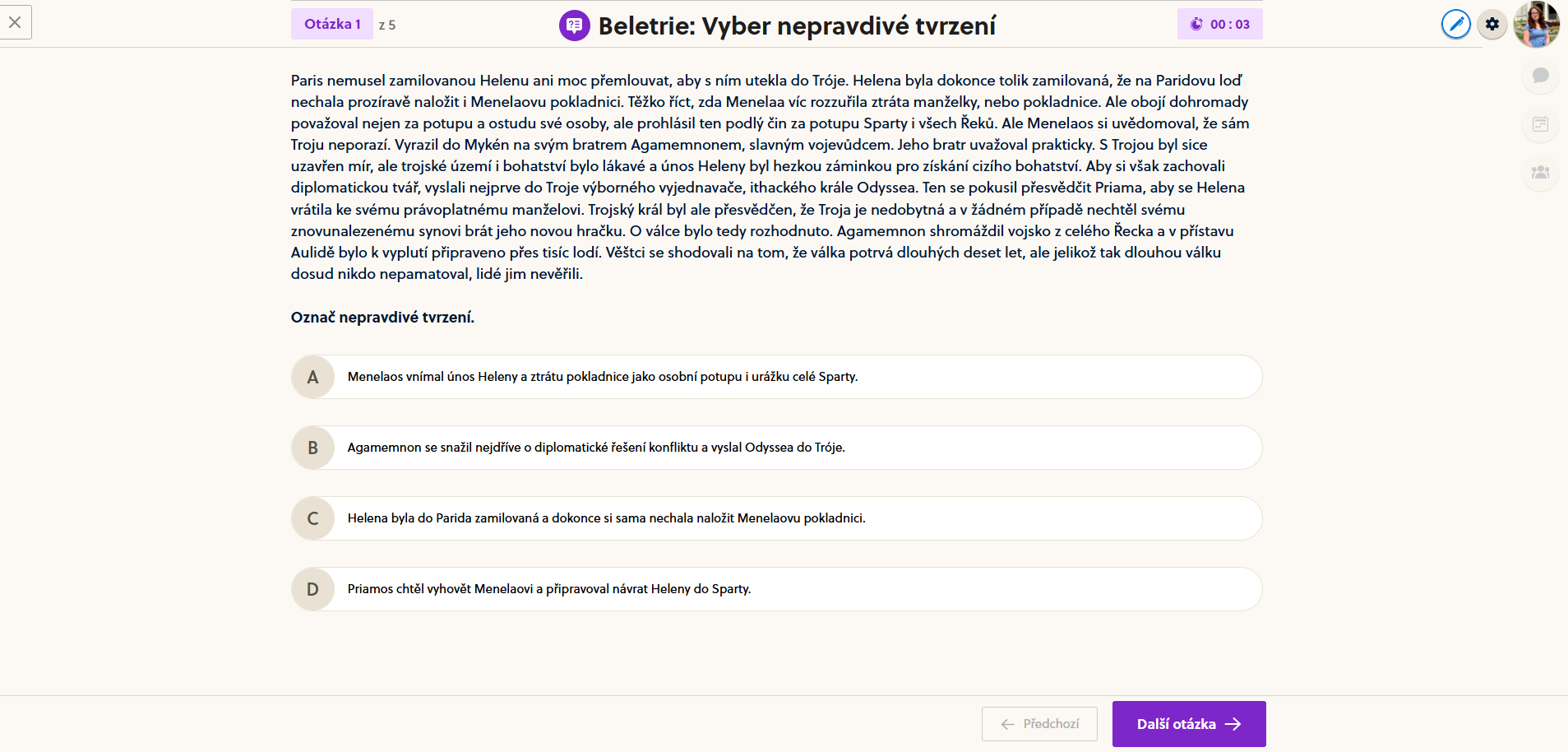Click the letter D option badge
Viewport: 1568px width, 752px height.
[x=312, y=589]
